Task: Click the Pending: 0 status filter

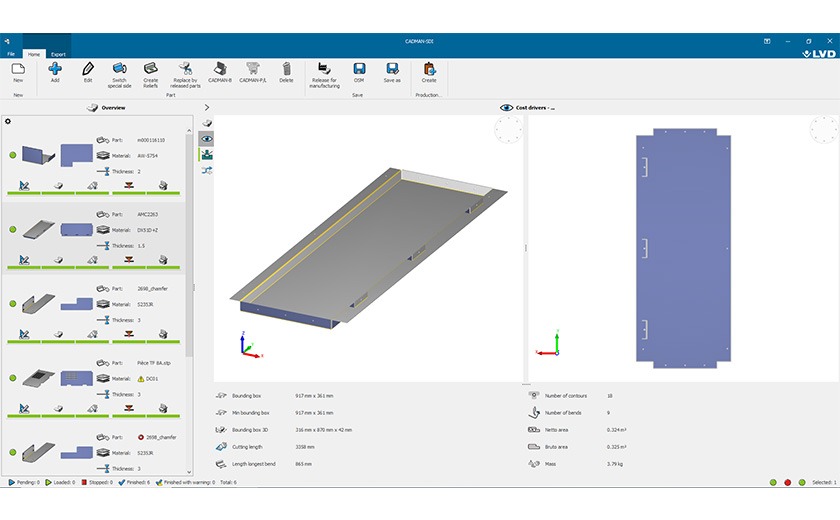Action: (24, 483)
